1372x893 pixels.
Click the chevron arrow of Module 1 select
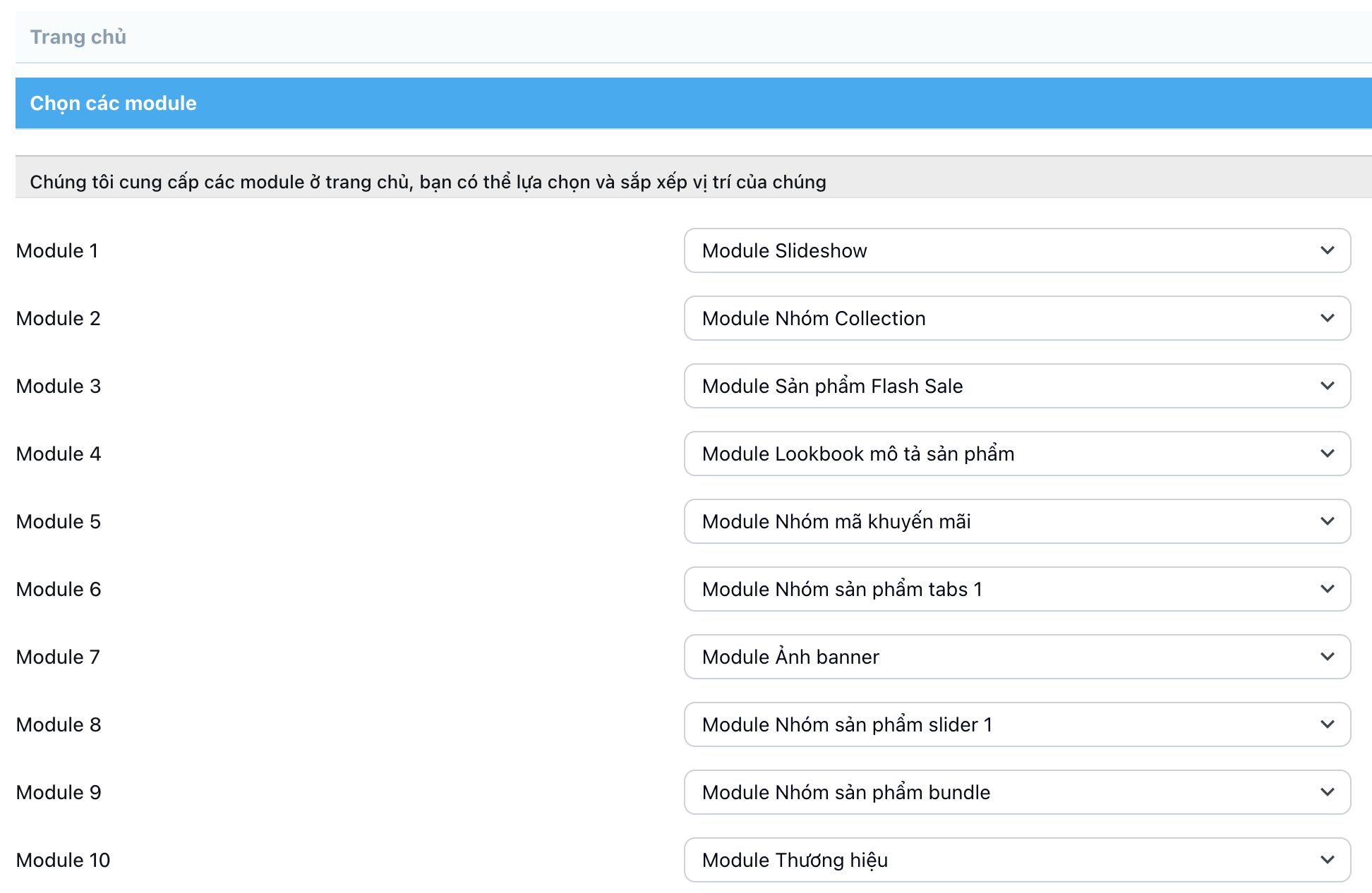pos(1327,250)
